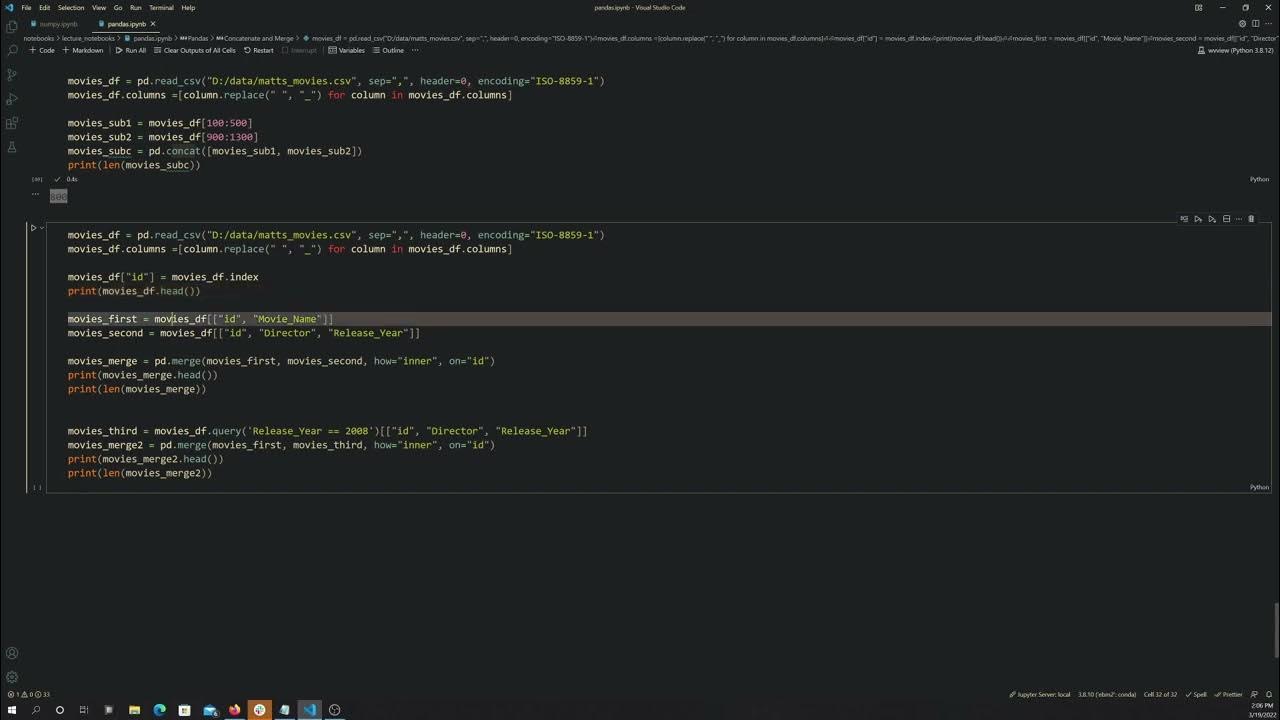Image resolution: width=1280 pixels, height=720 pixels.
Task: Open the Help menu
Action: [188, 7]
